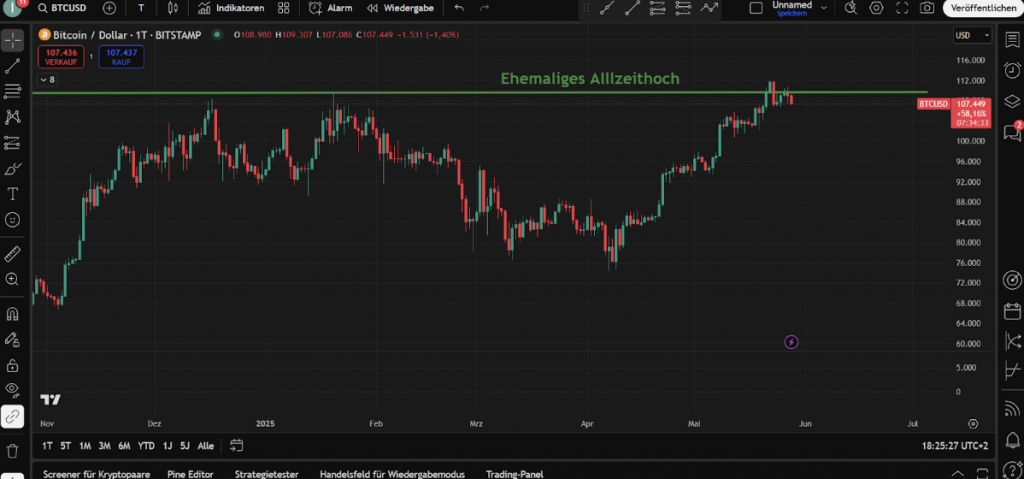Image resolution: width=1024 pixels, height=479 pixels.
Task: Expand the collapsed indicators chevron showing 8
Action: 48,80
